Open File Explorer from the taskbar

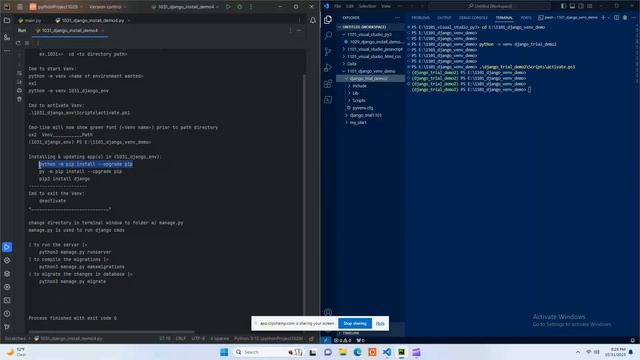(342, 352)
